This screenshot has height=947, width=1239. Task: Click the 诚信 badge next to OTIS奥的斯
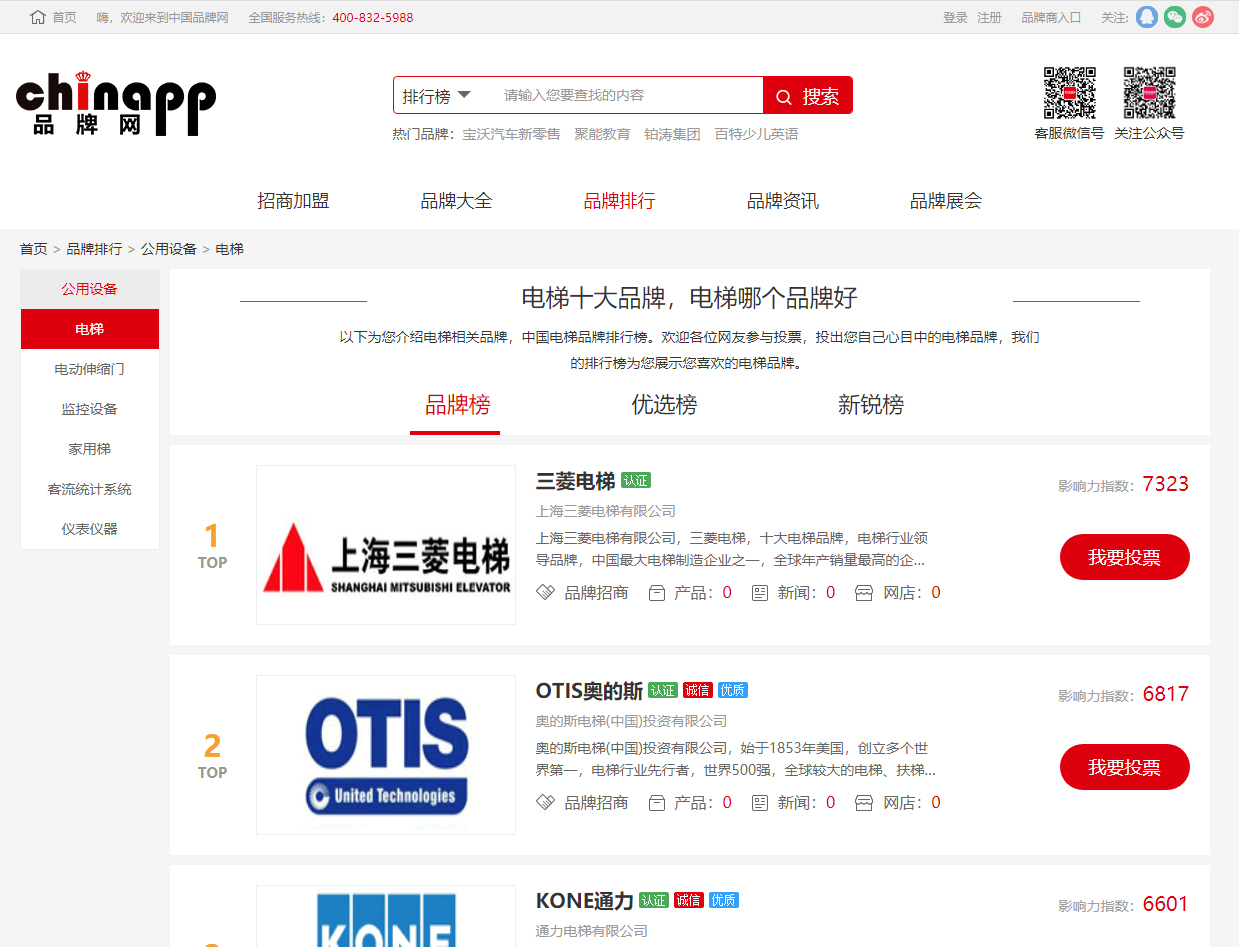(x=698, y=690)
